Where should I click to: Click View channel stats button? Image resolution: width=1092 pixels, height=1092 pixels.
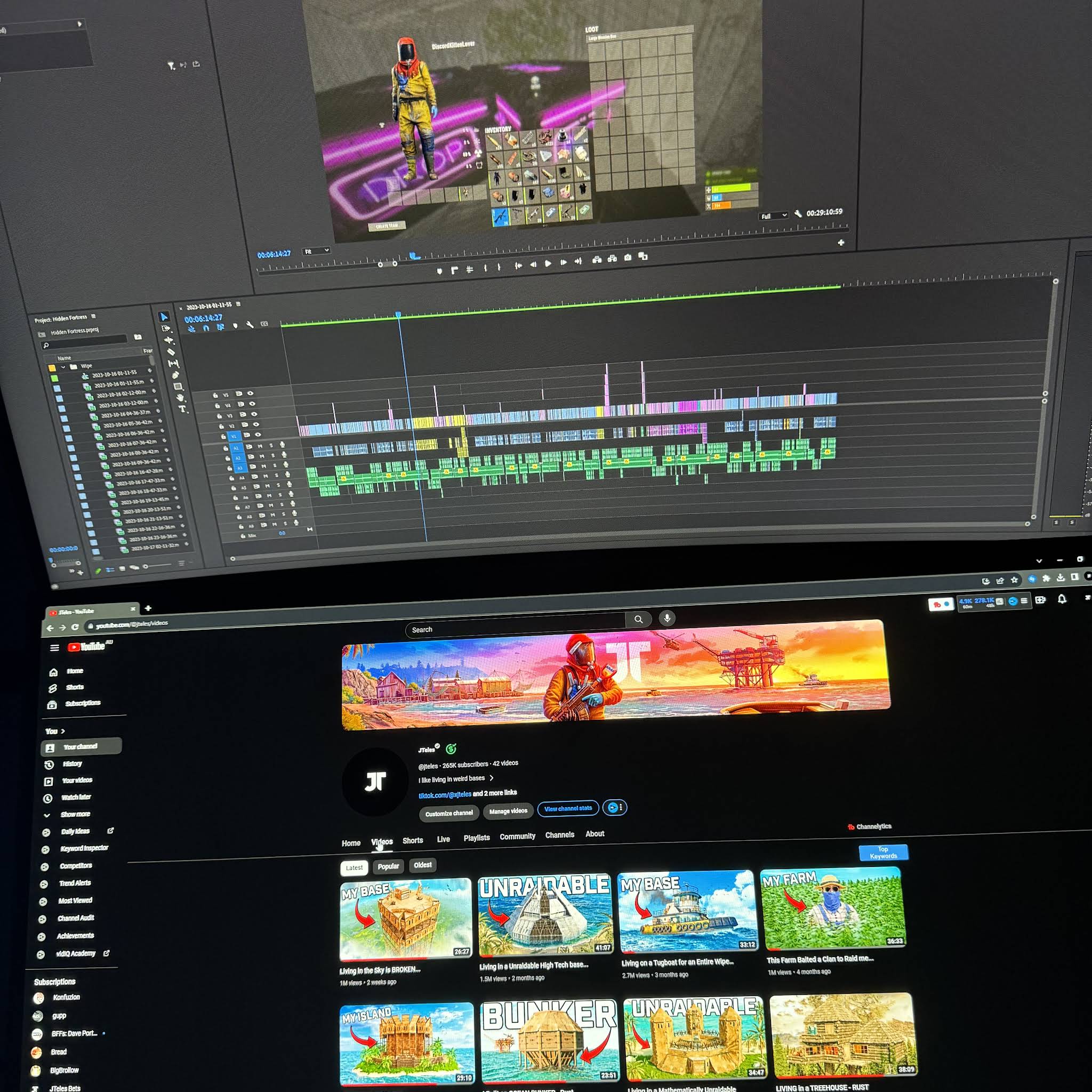coord(567,808)
